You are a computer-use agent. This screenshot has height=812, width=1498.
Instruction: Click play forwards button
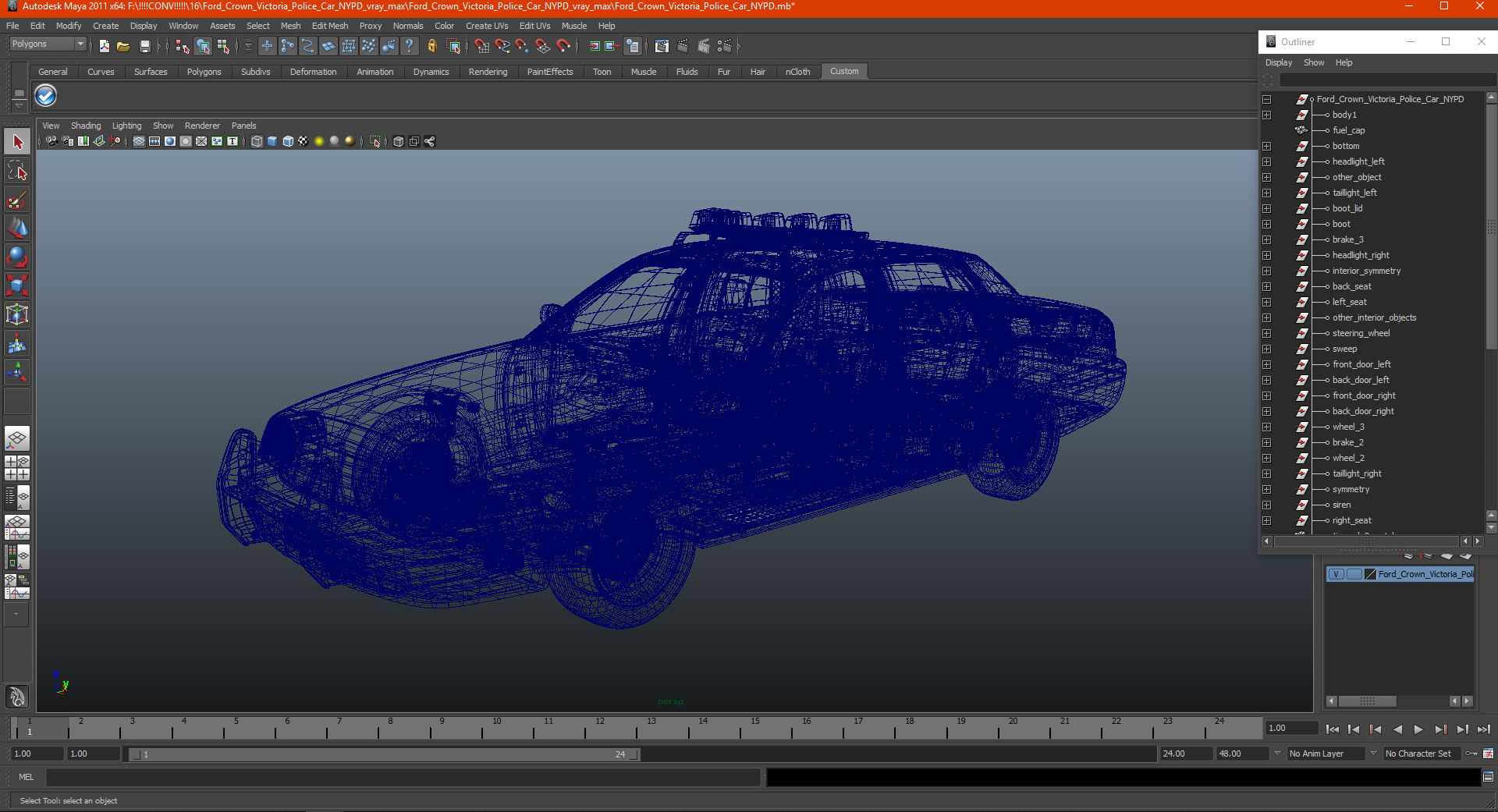(1418, 729)
